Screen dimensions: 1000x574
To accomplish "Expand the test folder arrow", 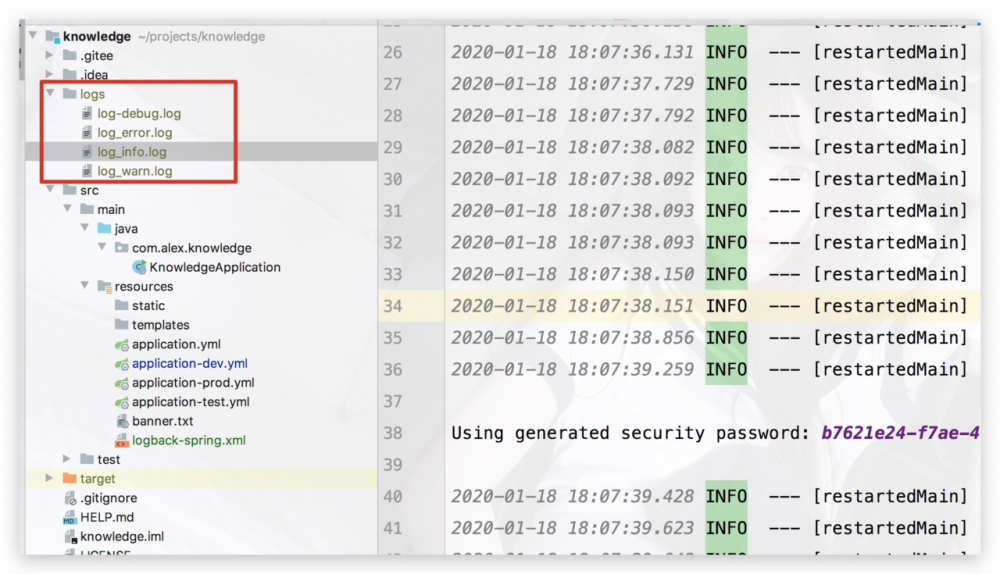I will click(67, 459).
